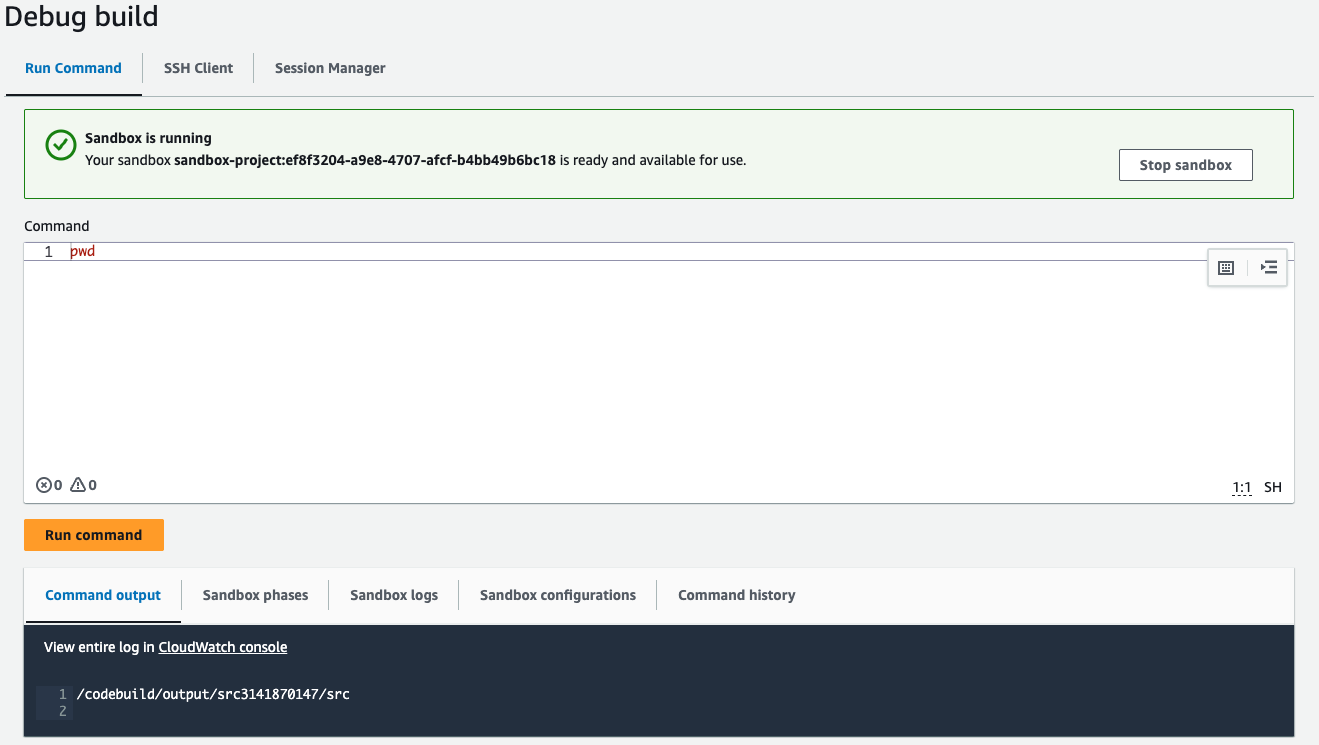Click the green sandbox running checkmark
Image resolution: width=1319 pixels, height=745 pixels.
pyautogui.click(x=60, y=145)
